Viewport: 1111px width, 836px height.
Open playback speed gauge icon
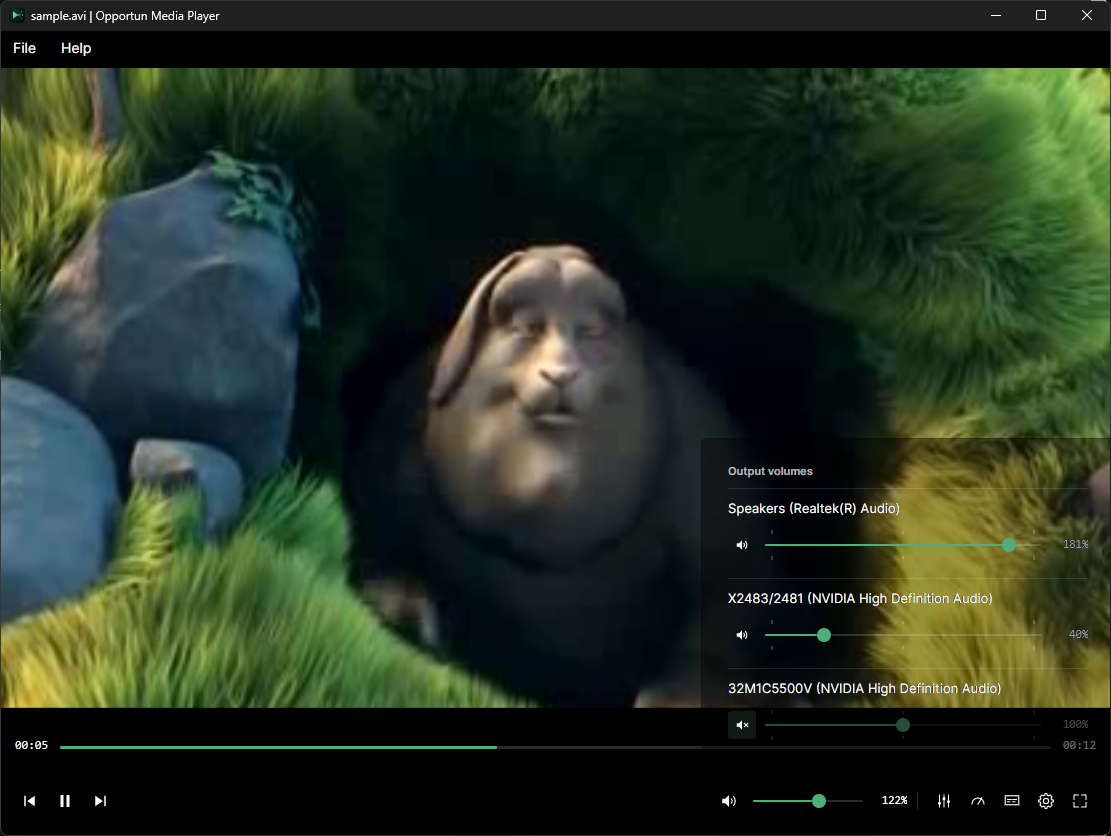point(978,801)
